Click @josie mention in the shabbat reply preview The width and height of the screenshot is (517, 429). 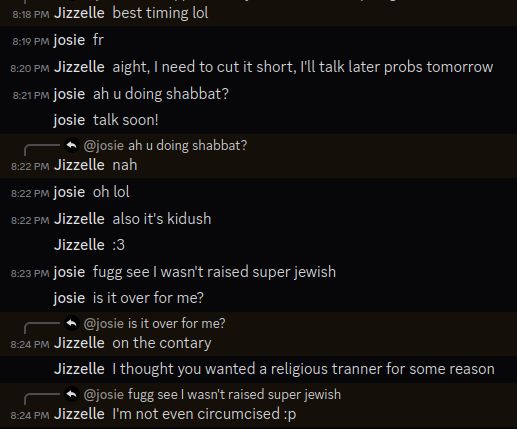[x=104, y=146]
